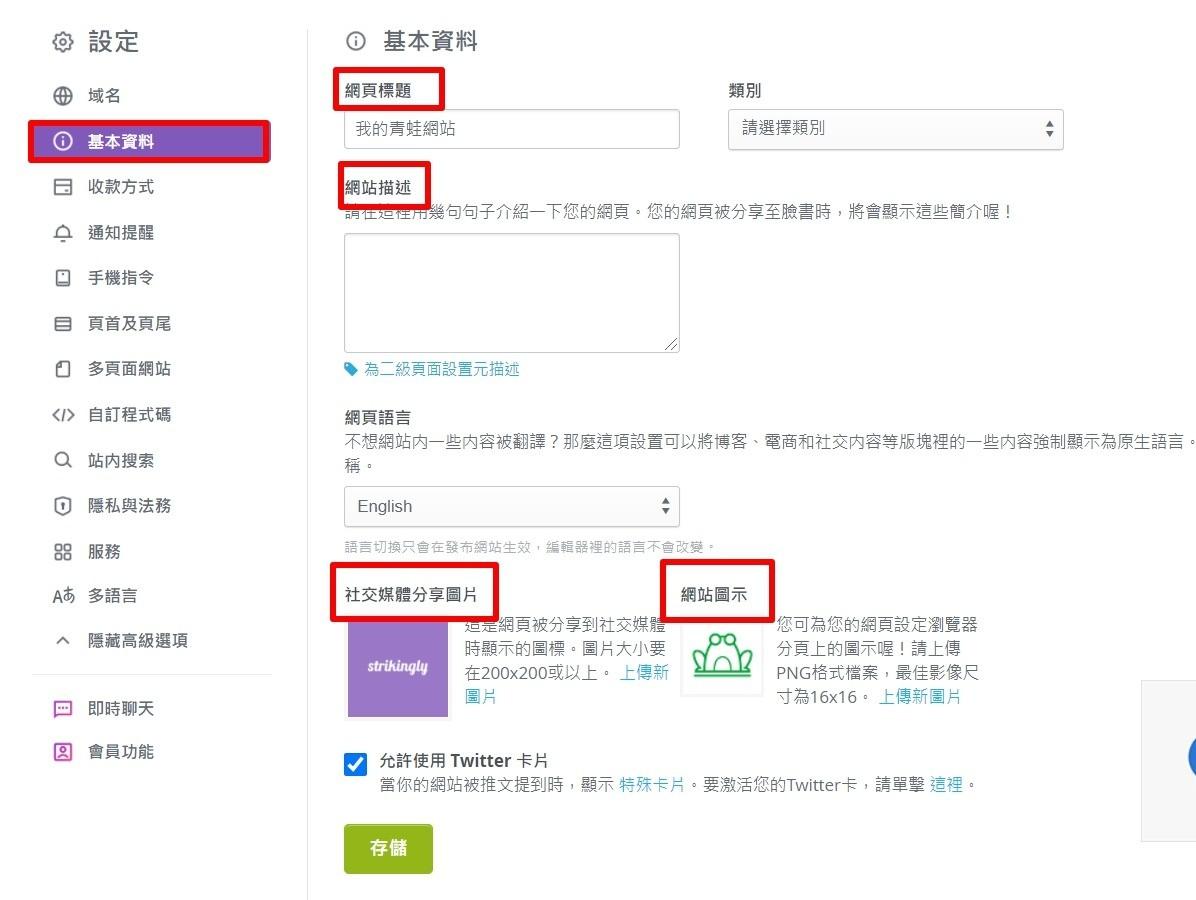Go to 多頁面網站 settings section
The height and width of the screenshot is (900, 1196).
point(129,369)
